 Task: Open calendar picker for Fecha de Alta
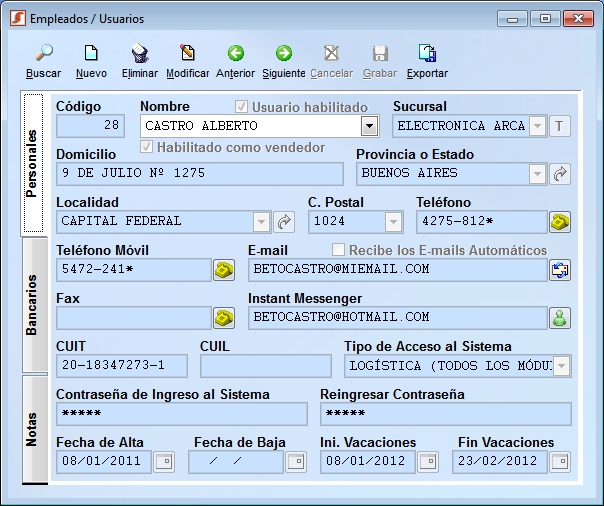(x=163, y=462)
